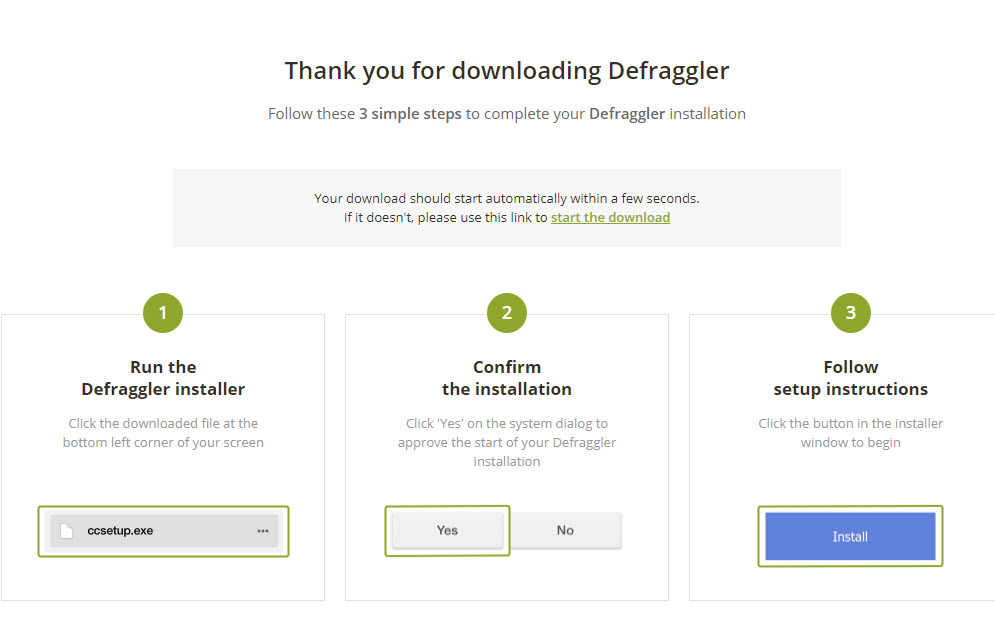Click the Thank you for downloading Defraggler heading
Viewport: 995px width, 643px height.
pos(506,70)
